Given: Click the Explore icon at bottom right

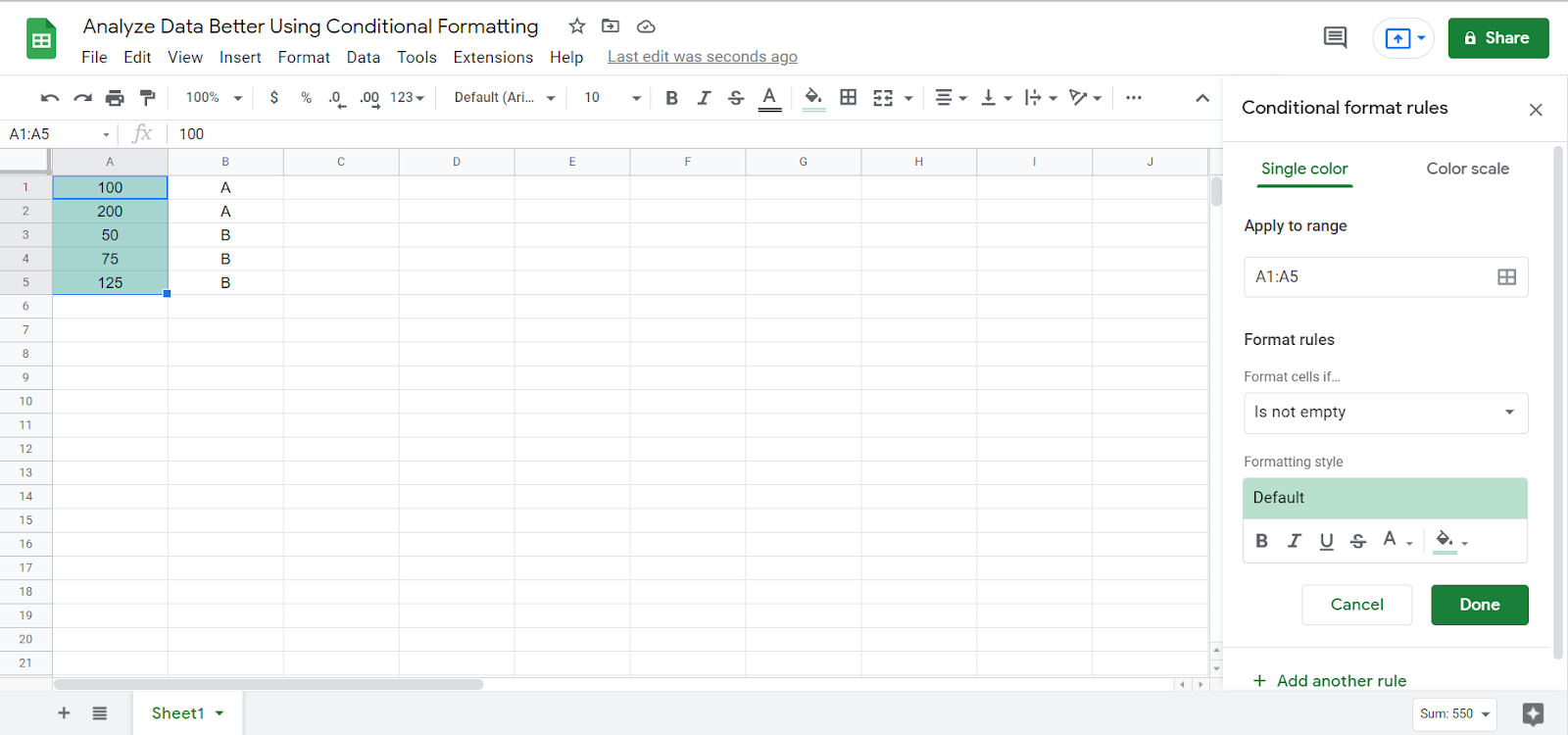Looking at the screenshot, I should click(1533, 713).
